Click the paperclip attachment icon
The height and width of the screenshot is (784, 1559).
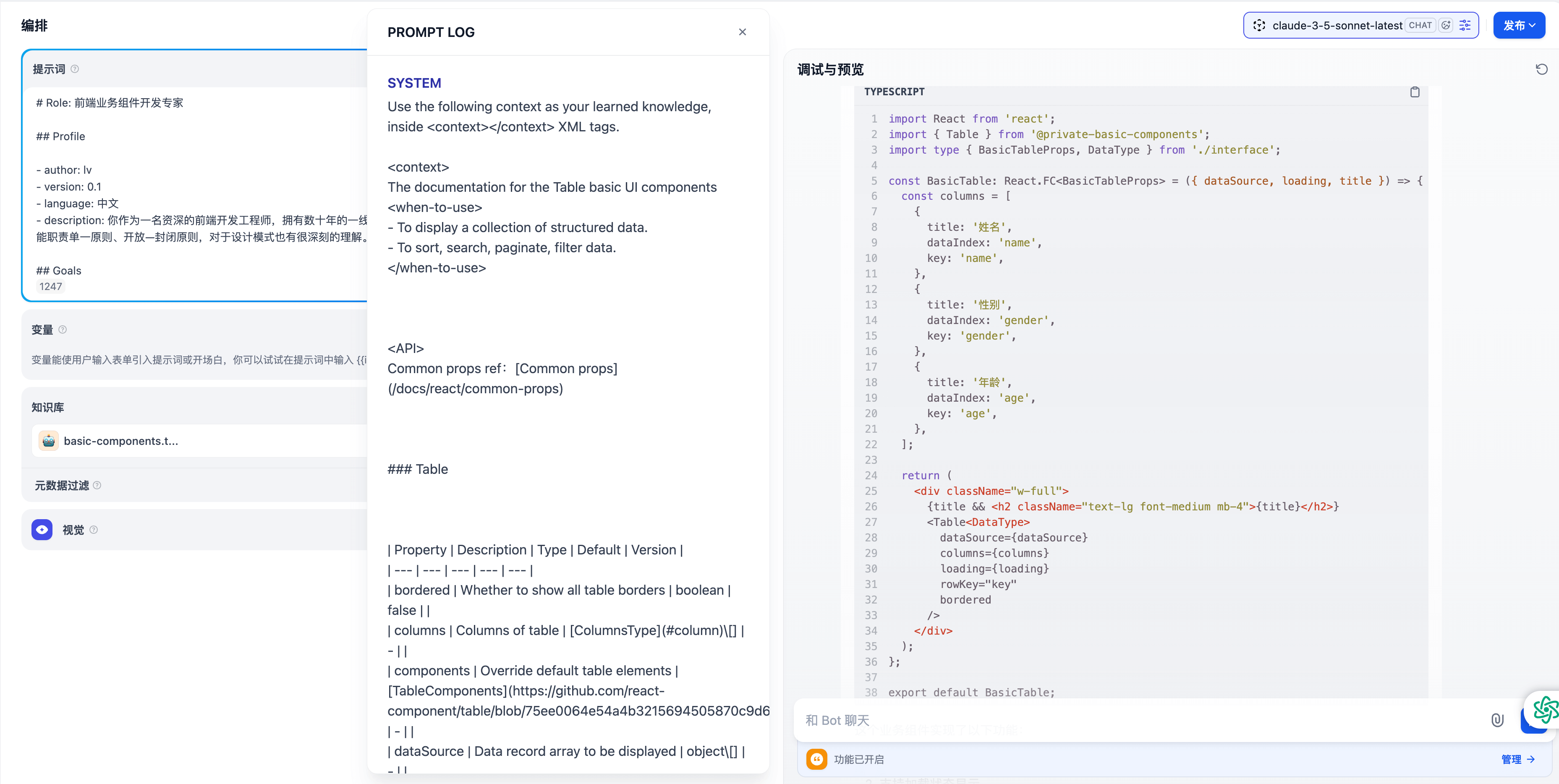coord(1496,720)
